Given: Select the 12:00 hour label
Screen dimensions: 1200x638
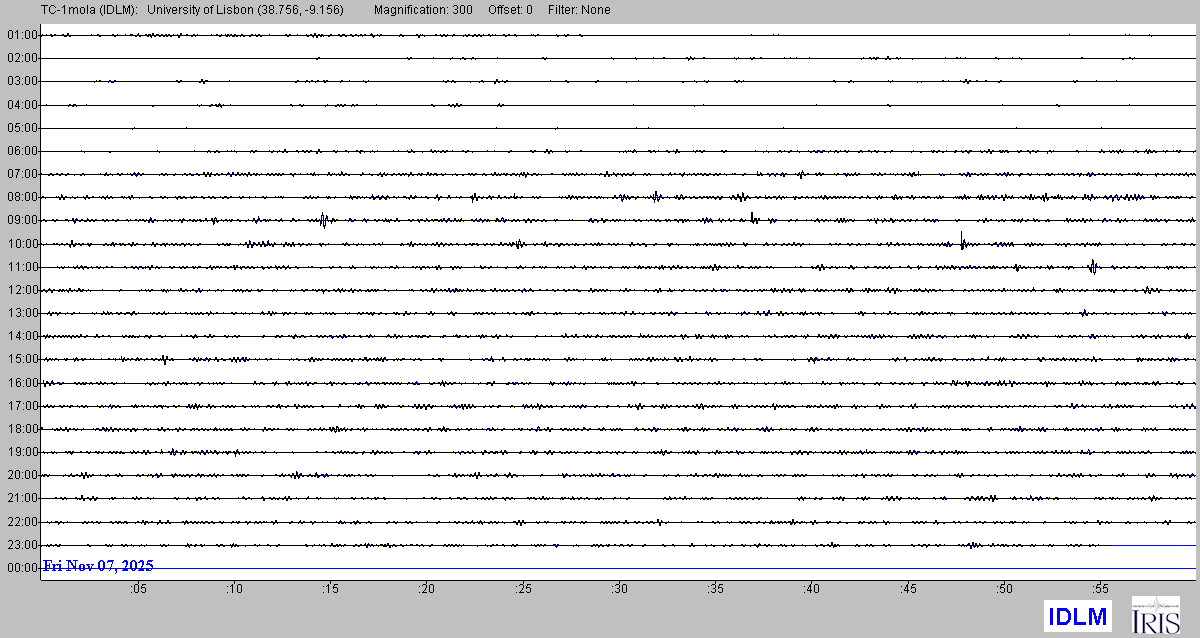Looking at the screenshot, I should pyautogui.click(x=22, y=290).
